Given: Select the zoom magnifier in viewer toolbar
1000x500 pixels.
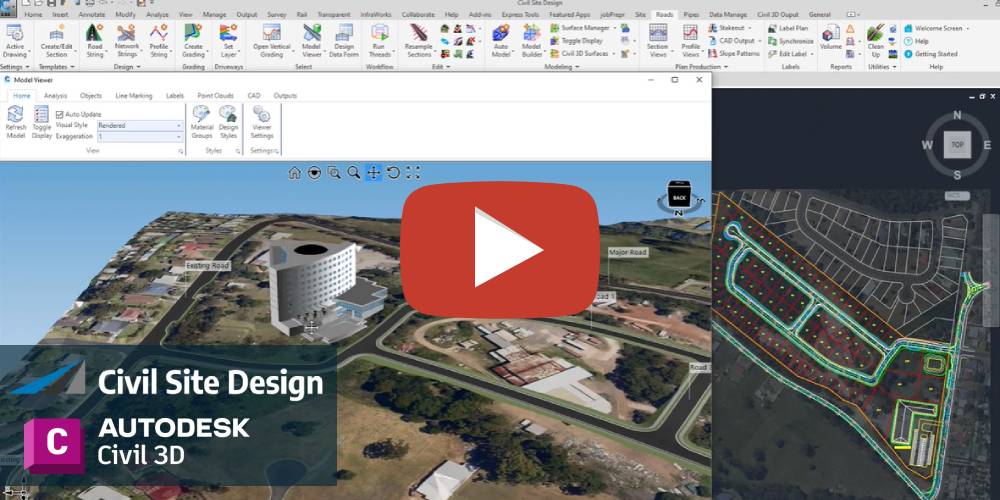Looking at the screenshot, I should coord(353,173).
